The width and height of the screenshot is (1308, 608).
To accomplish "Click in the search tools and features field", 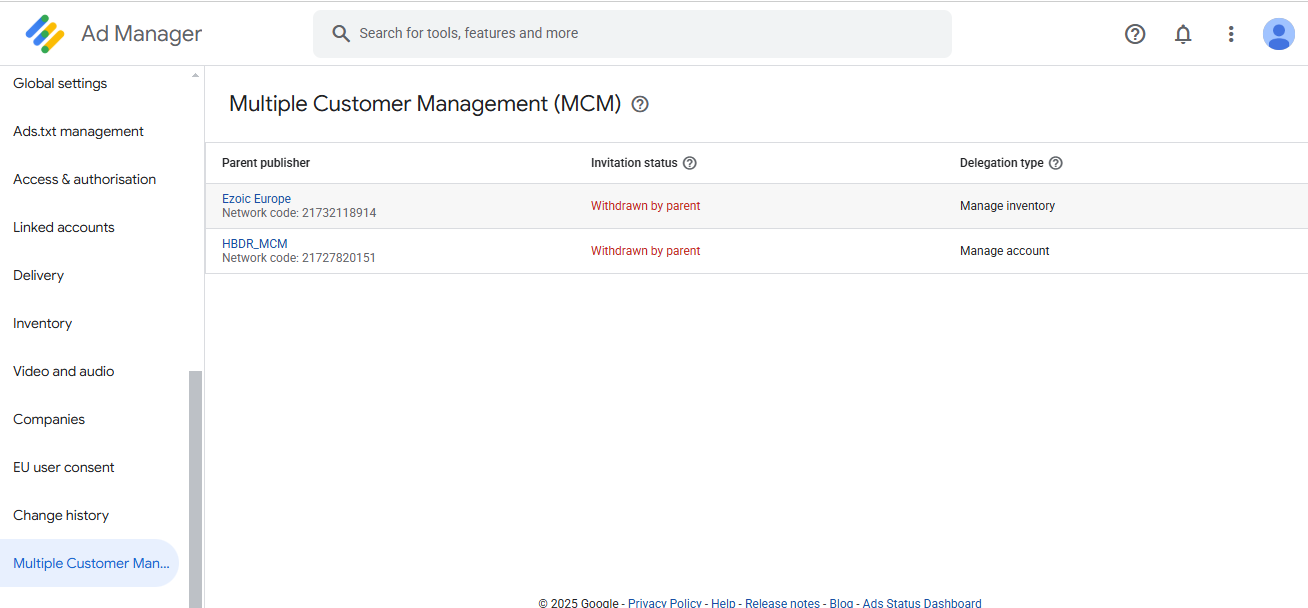I will tap(632, 34).
